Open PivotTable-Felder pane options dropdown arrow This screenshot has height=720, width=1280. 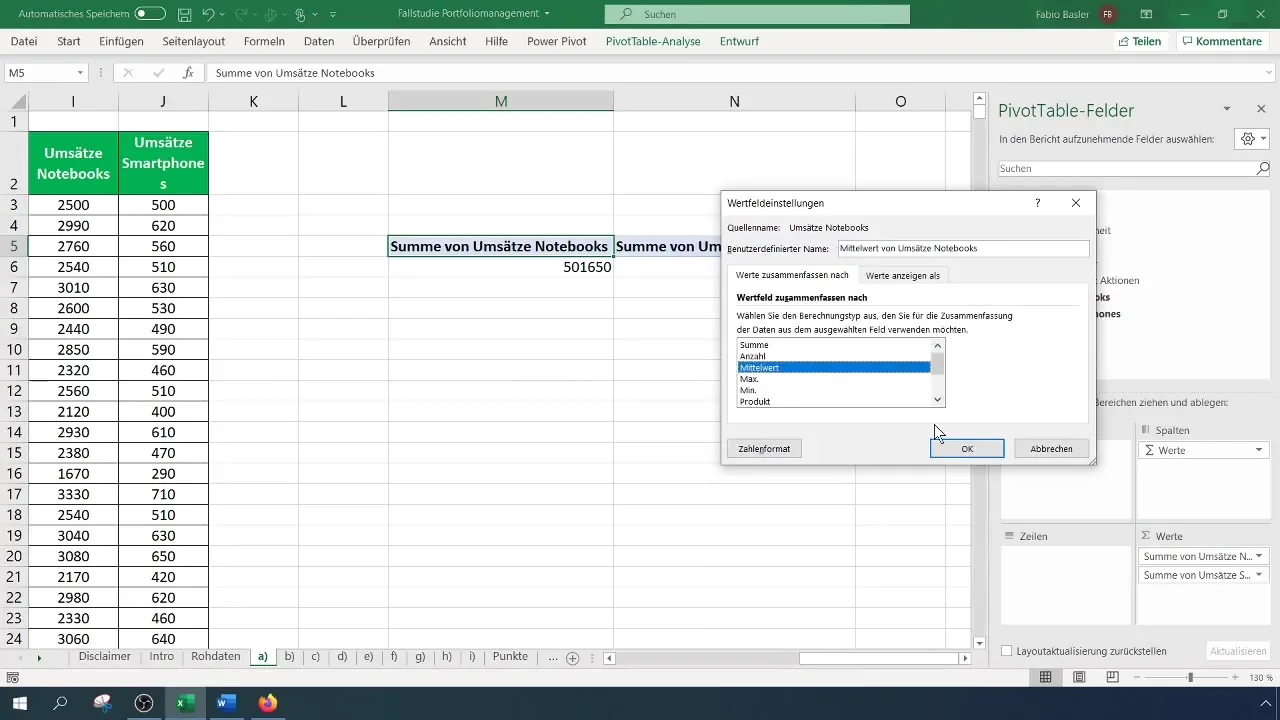[x=1227, y=108]
